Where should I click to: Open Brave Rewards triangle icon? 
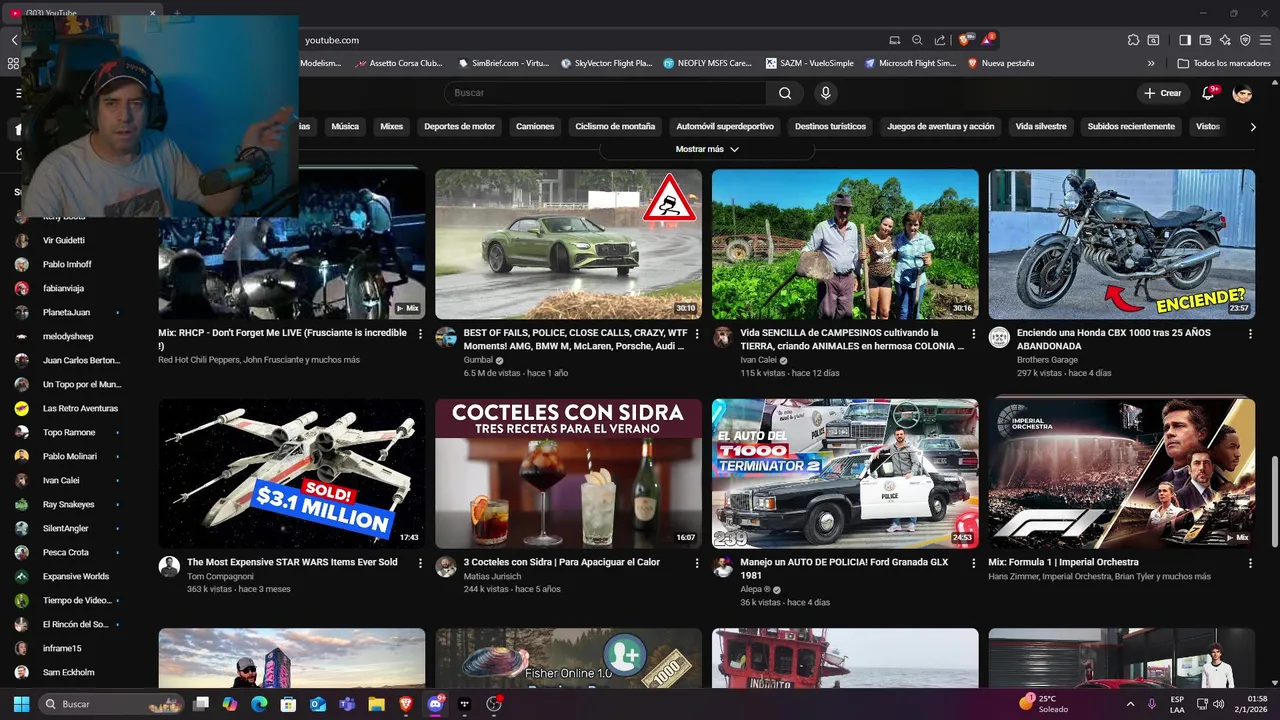click(x=987, y=40)
